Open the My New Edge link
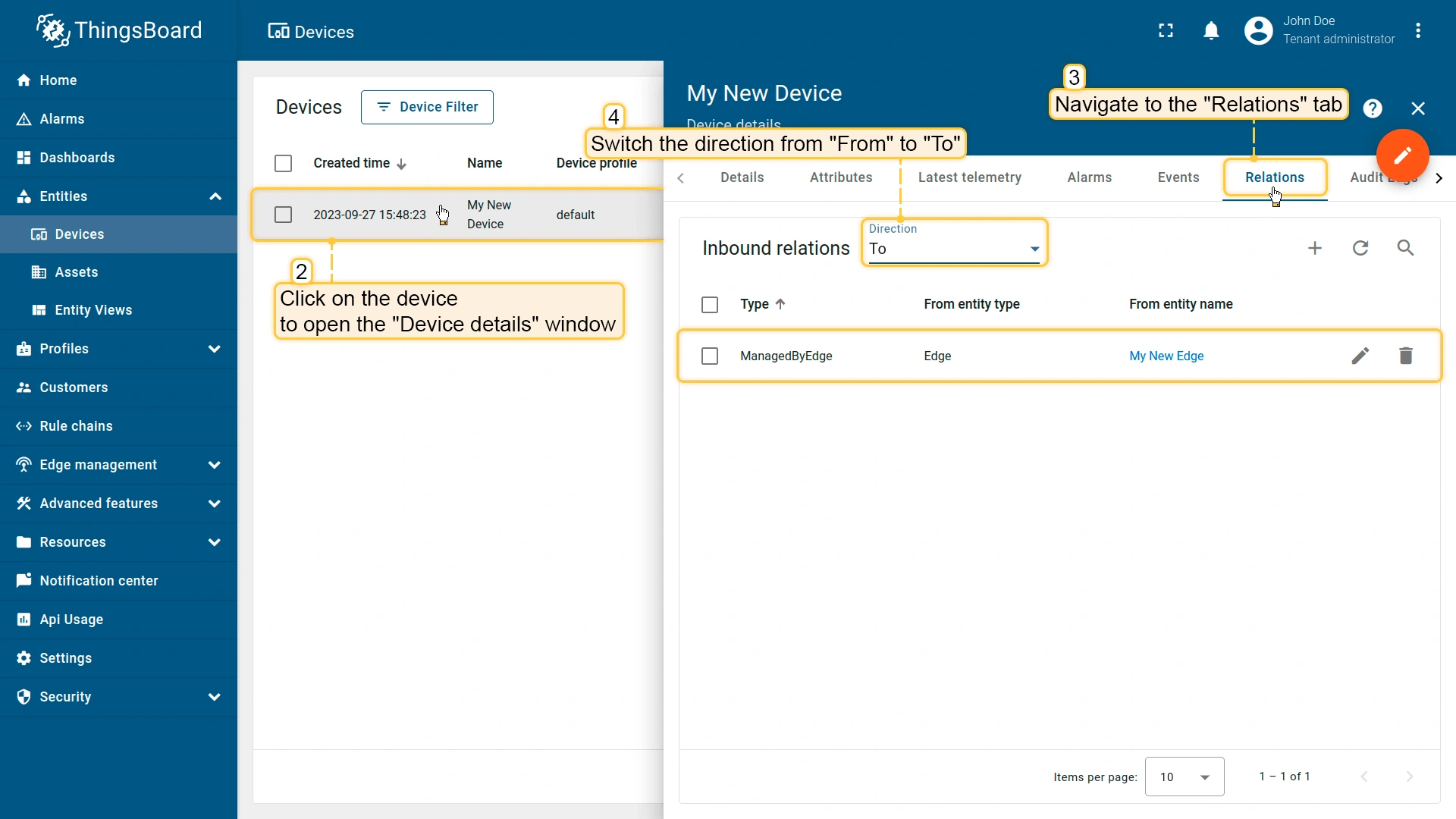1456x819 pixels. 1166,356
